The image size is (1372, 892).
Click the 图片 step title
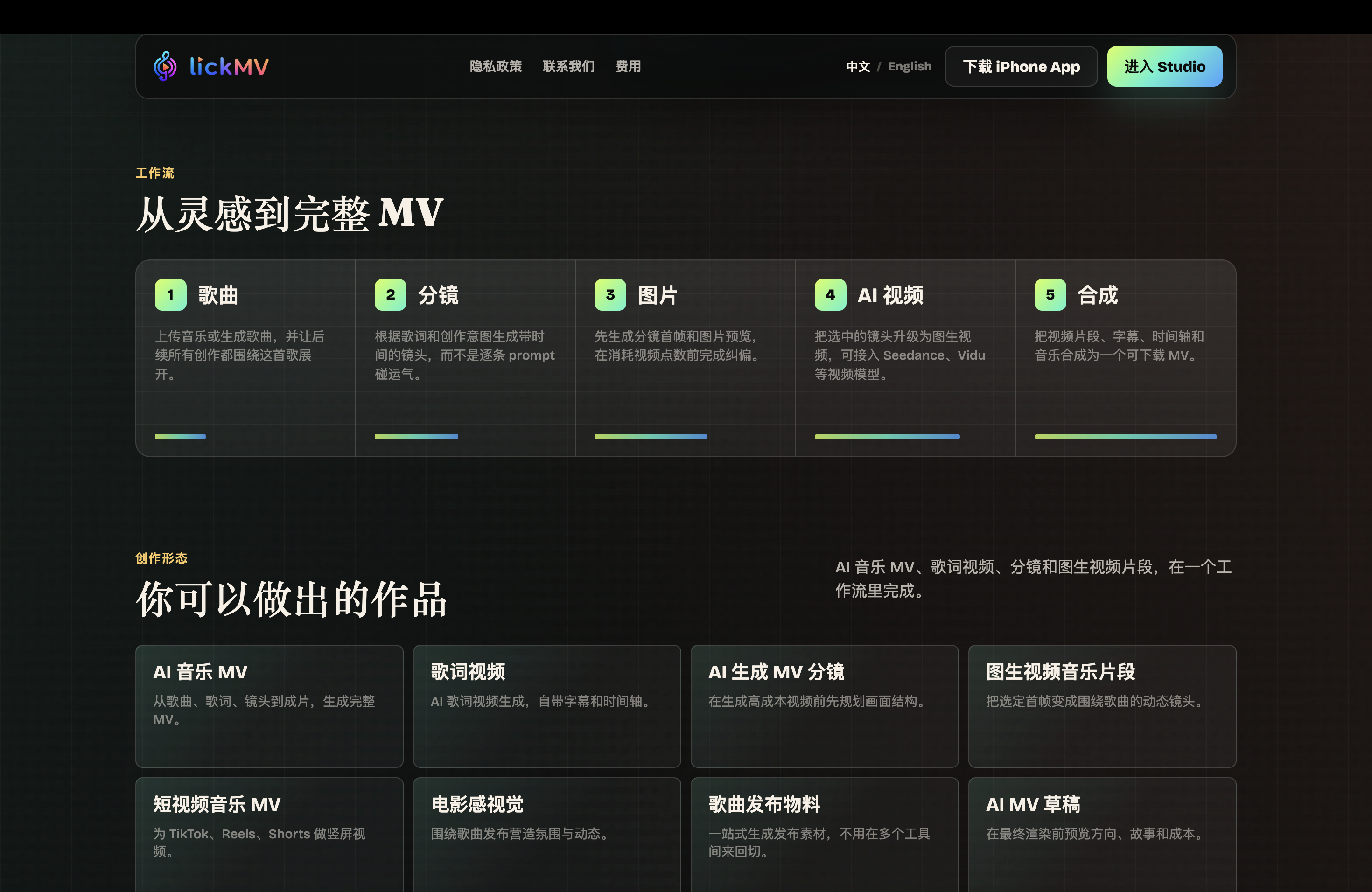click(x=658, y=295)
